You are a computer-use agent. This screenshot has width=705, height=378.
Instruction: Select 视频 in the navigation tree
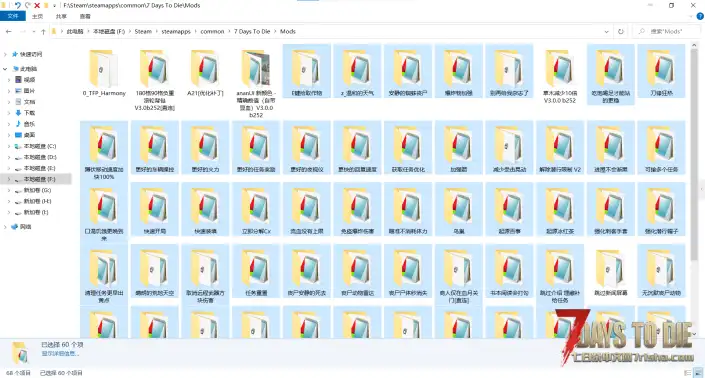[x=30, y=80]
